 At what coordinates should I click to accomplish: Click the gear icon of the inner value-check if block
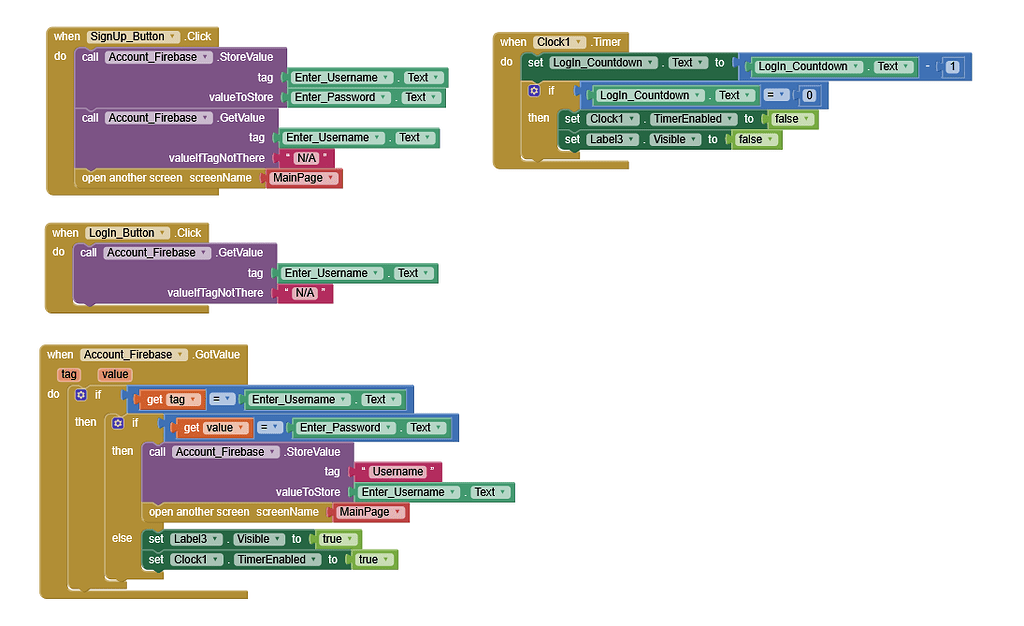click(x=118, y=423)
